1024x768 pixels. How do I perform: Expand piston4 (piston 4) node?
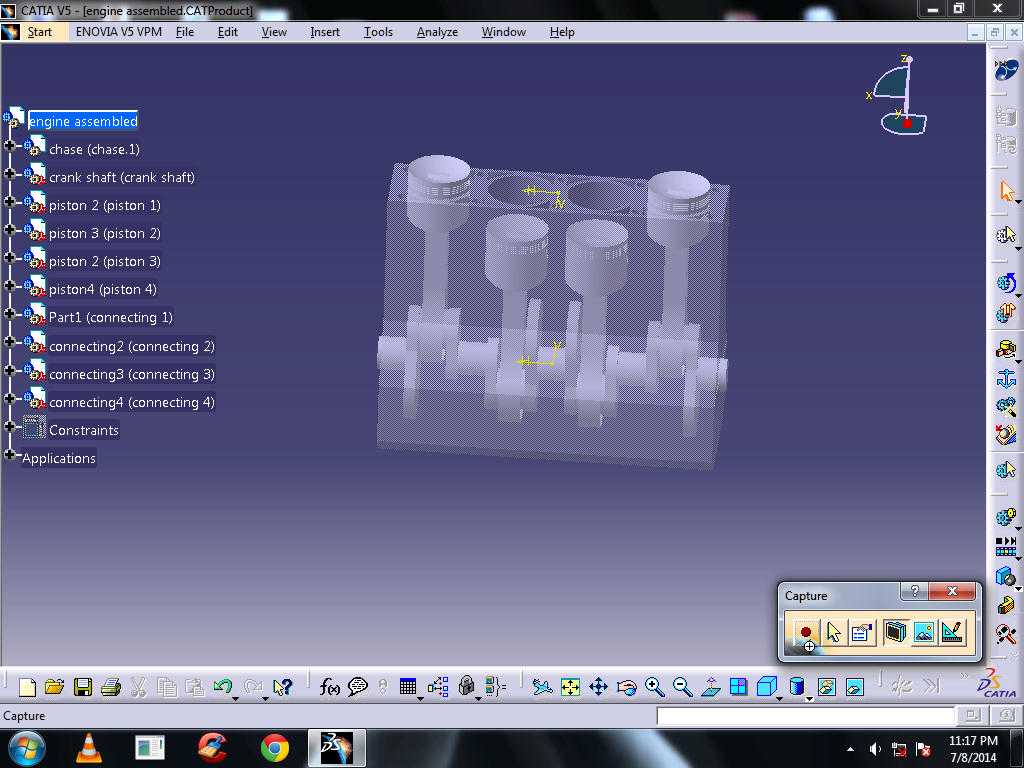(9, 285)
